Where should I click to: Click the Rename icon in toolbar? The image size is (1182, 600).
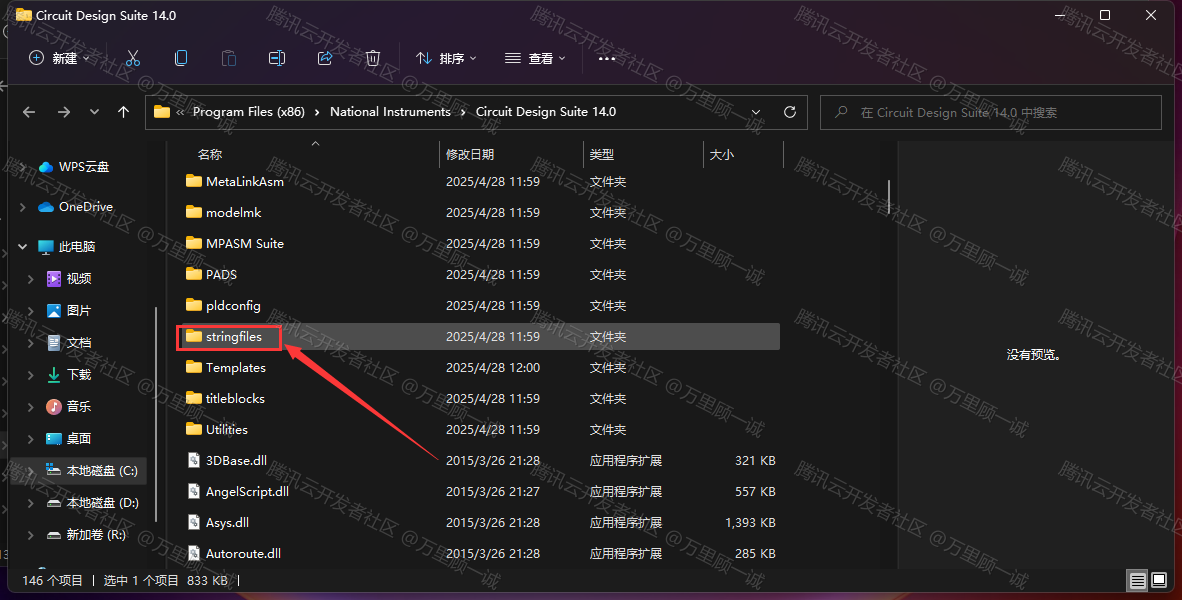click(x=277, y=58)
